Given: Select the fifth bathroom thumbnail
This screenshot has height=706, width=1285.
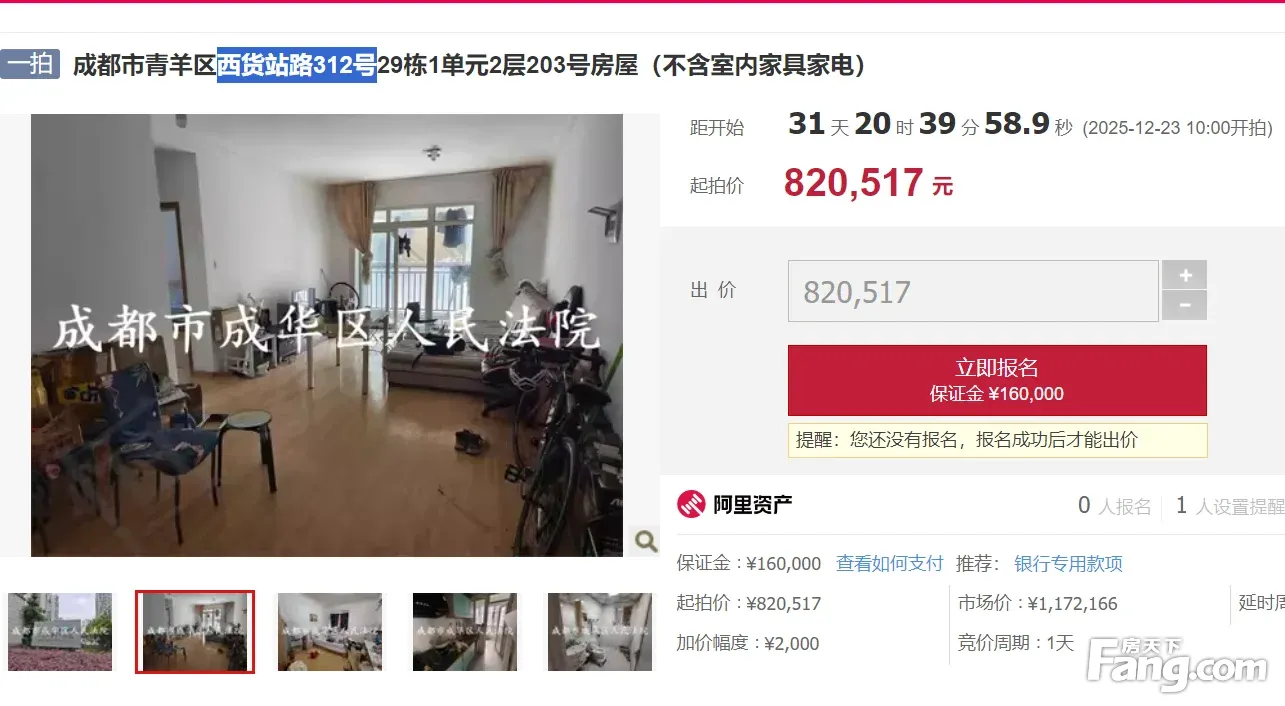Looking at the screenshot, I should coord(600,631).
